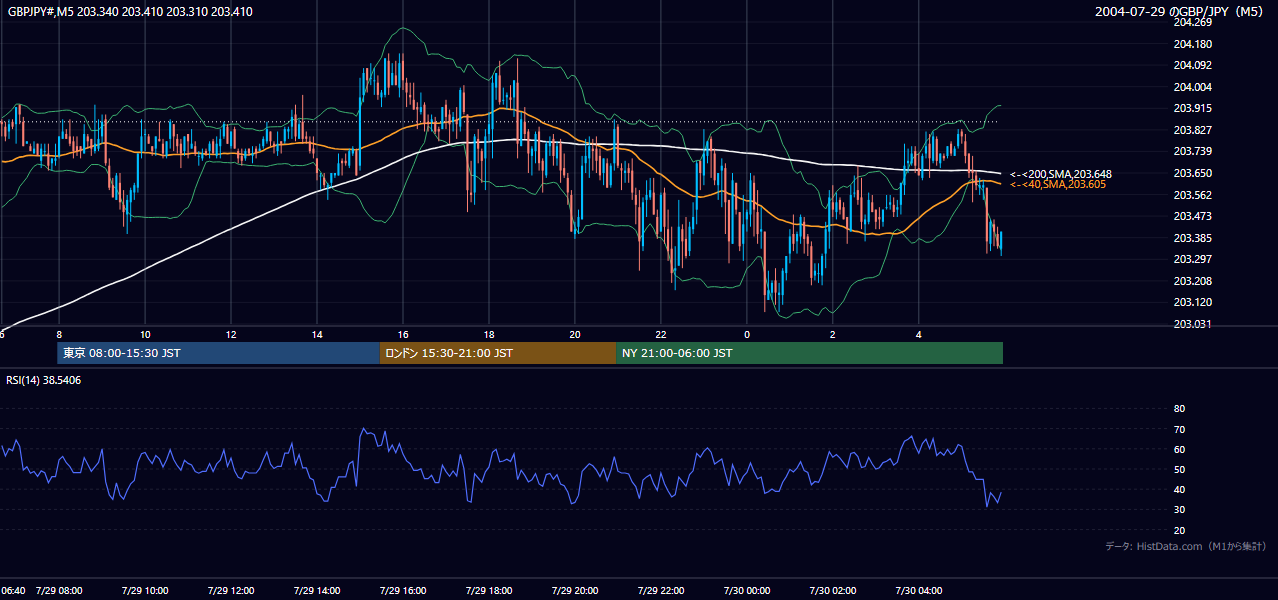The width and height of the screenshot is (1278, 600).
Task: Click hour label 12 under price chart
Action: point(231,334)
